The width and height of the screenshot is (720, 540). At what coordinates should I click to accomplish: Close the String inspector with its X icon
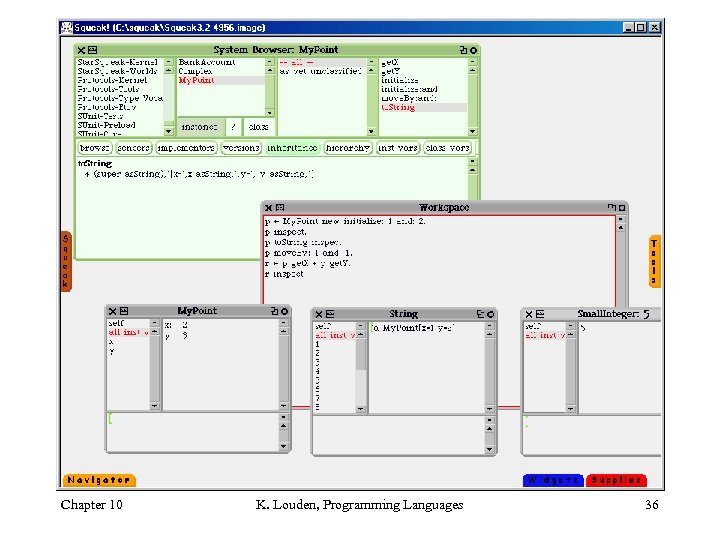pyautogui.click(x=319, y=314)
